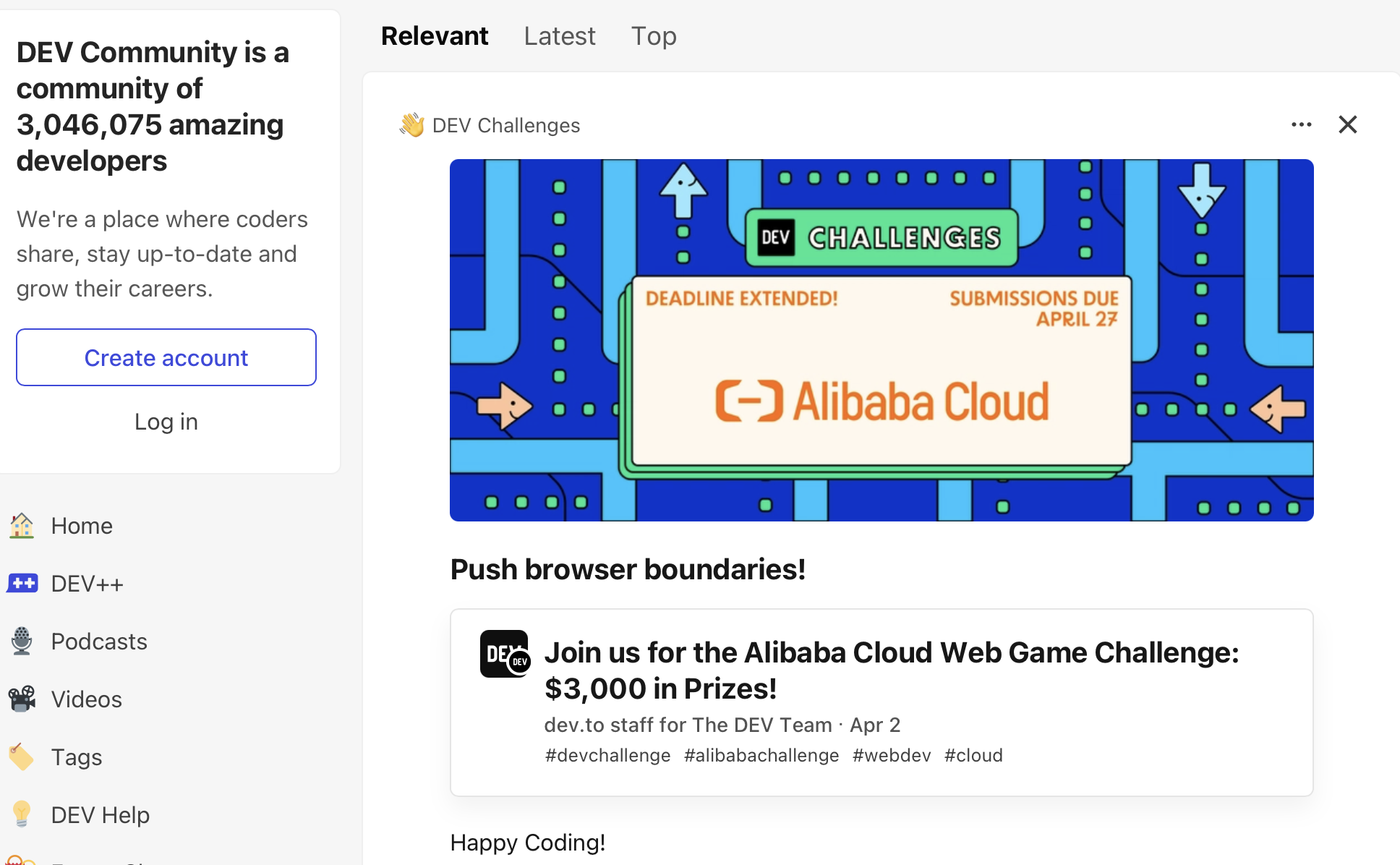This screenshot has width=1400, height=865.
Task: Click the Podcasts microphone icon
Action: point(22,641)
